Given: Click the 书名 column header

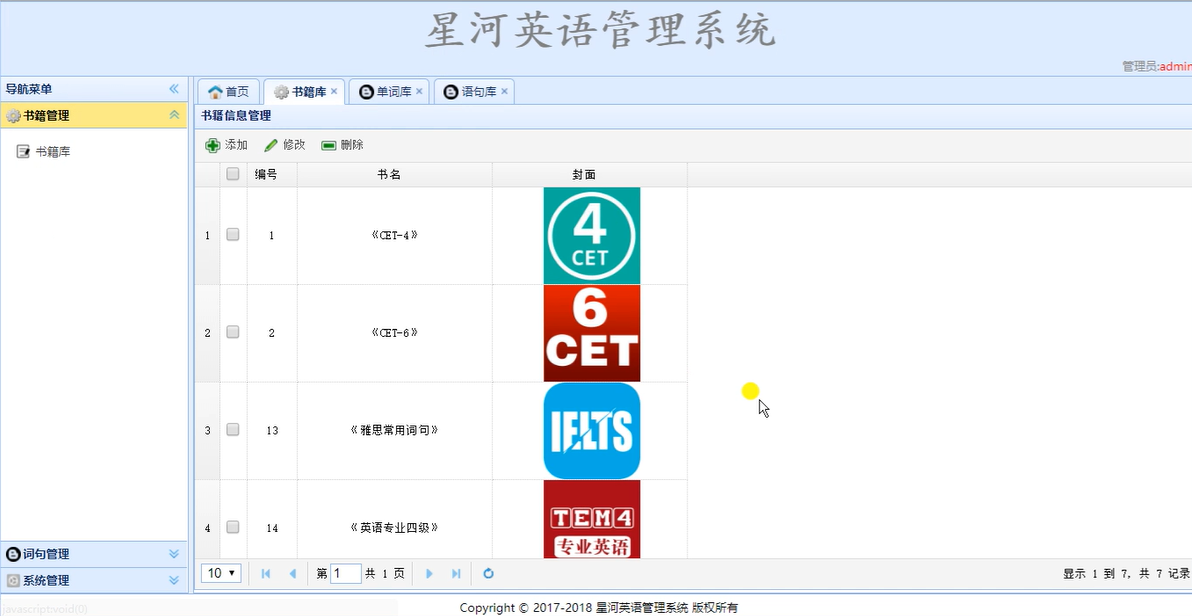Looking at the screenshot, I should coord(395,174).
